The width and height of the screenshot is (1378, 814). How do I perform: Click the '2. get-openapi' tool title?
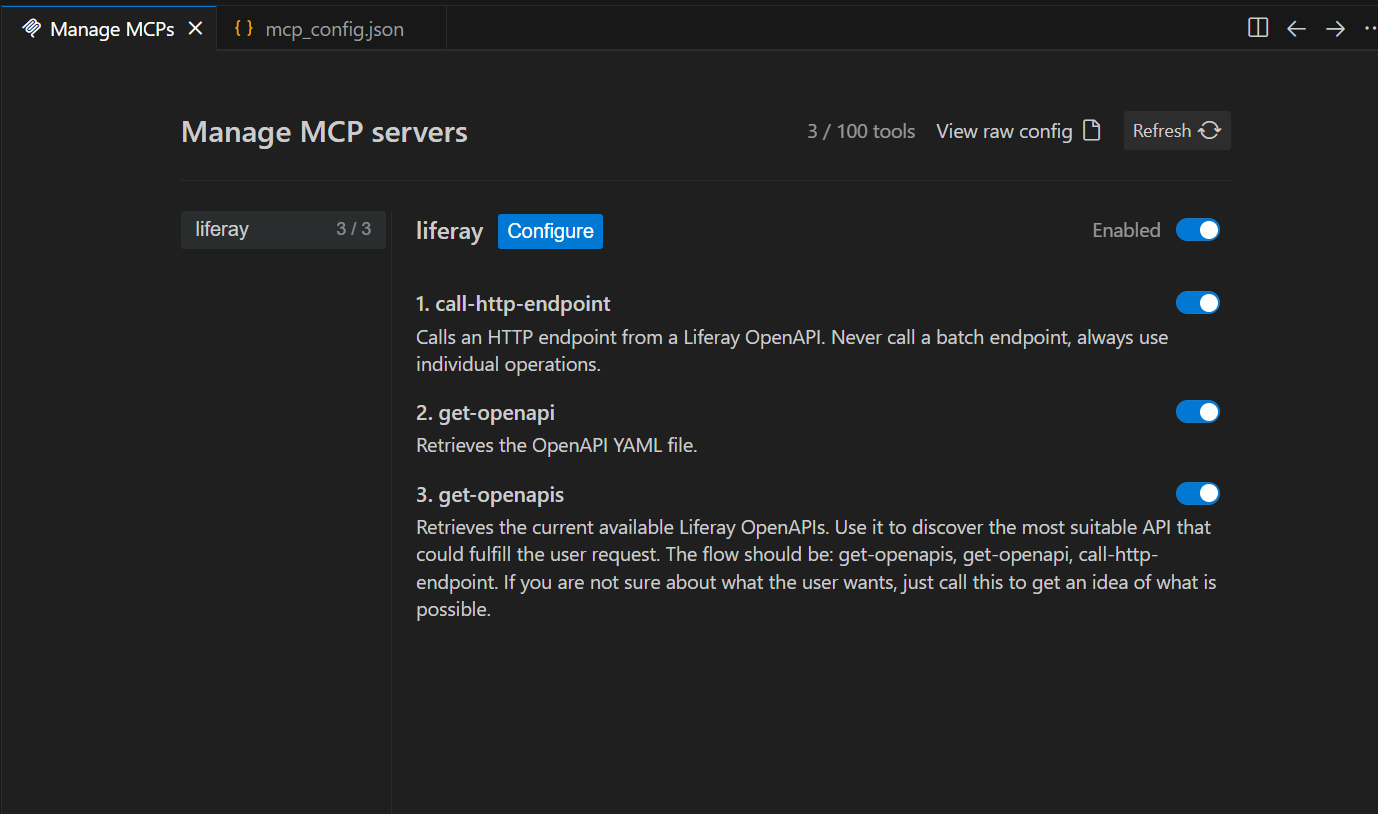coord(485,412)
